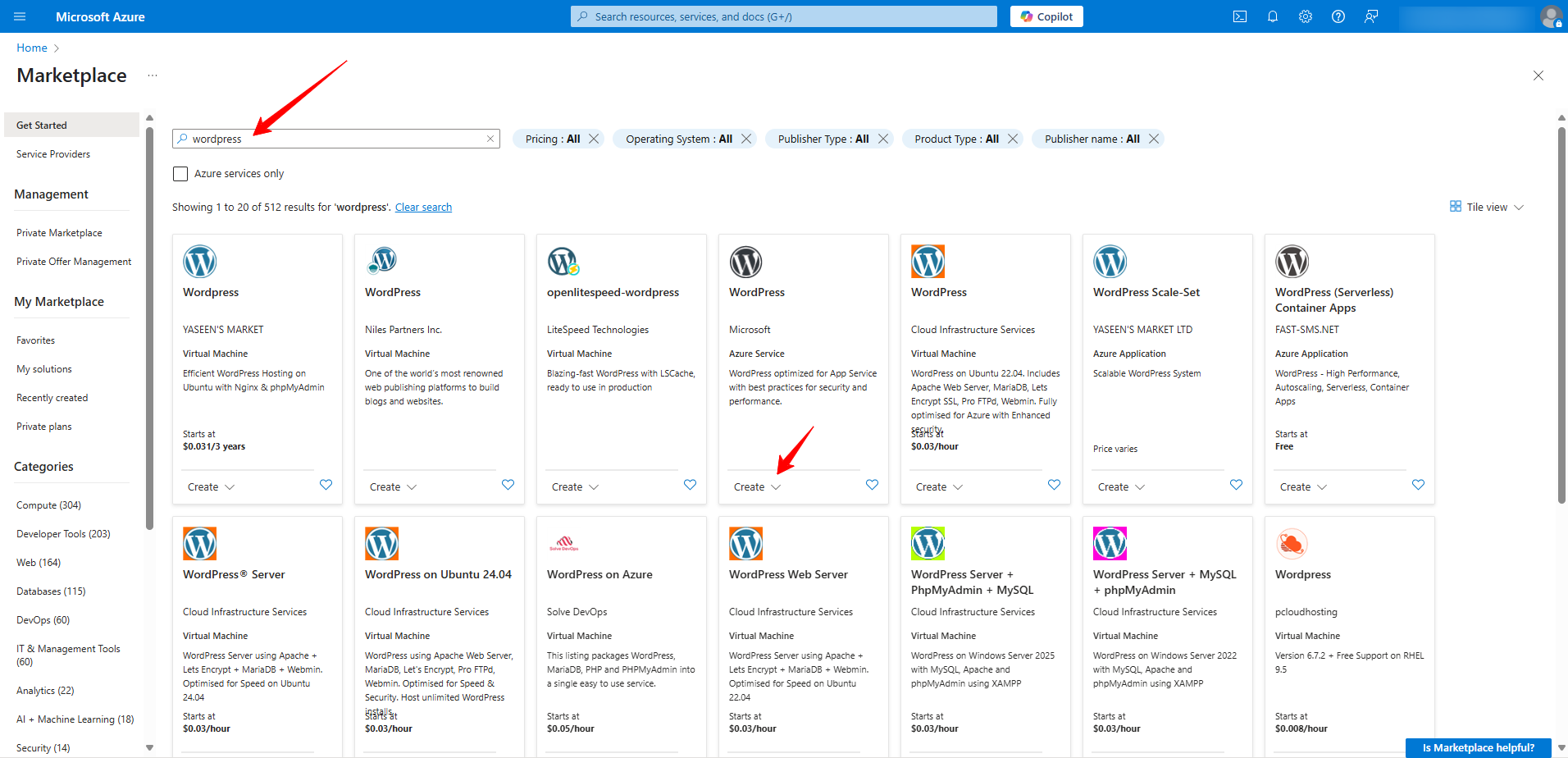Image resolution: width=1568 pixels, height=758 pixels.
Task: Close the Marketplace blade
Action: [1538, 75]
